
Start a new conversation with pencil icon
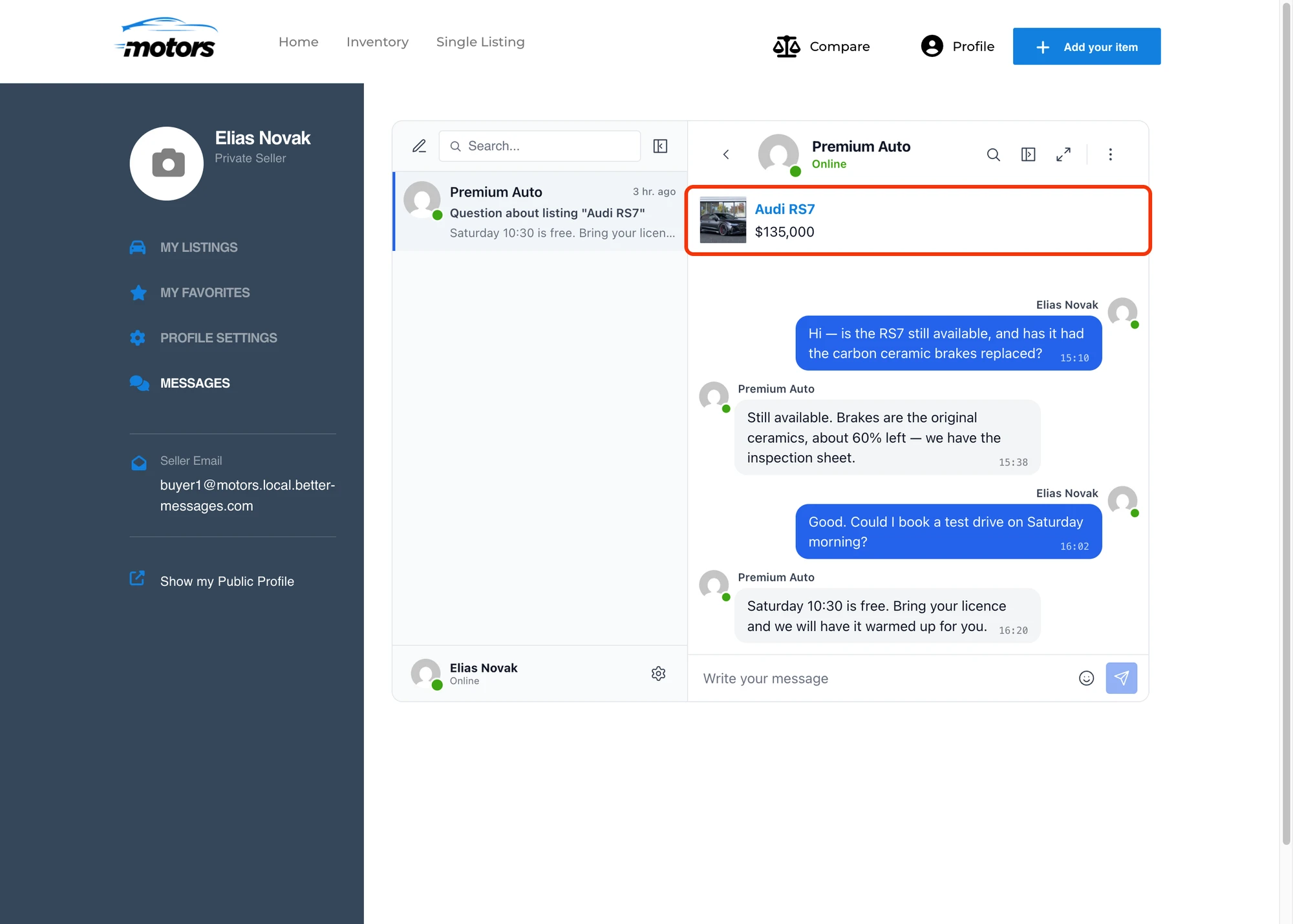tap(419, 146)
